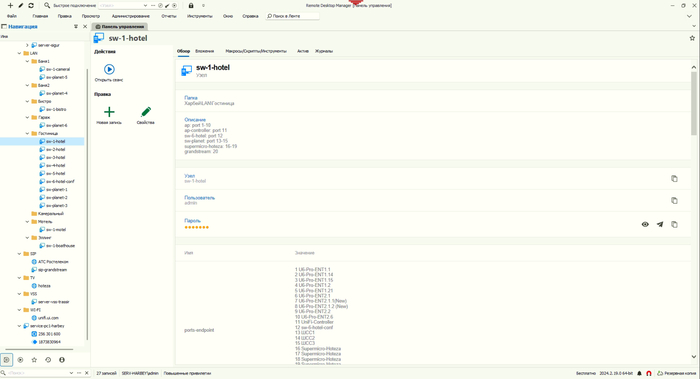Collapse the SIP folder
The width and height of the screenshot is (700, 379).
pos(19,254)
